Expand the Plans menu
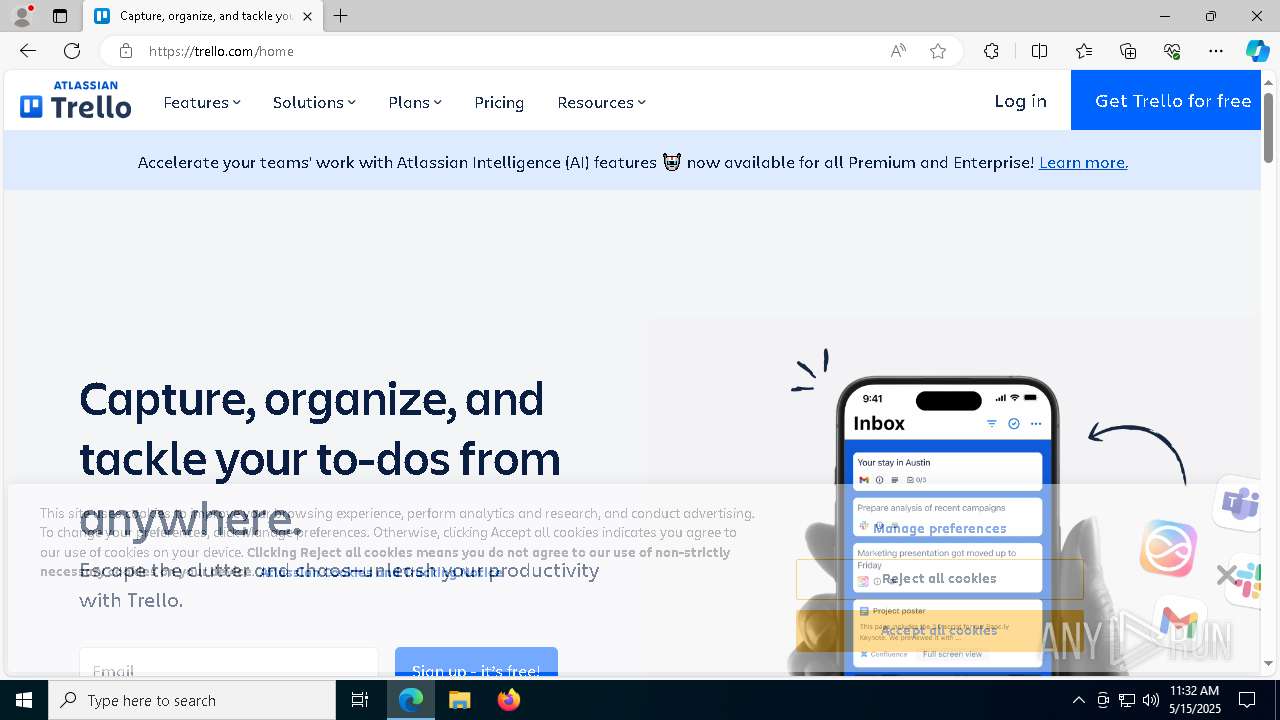 point(415,102)
